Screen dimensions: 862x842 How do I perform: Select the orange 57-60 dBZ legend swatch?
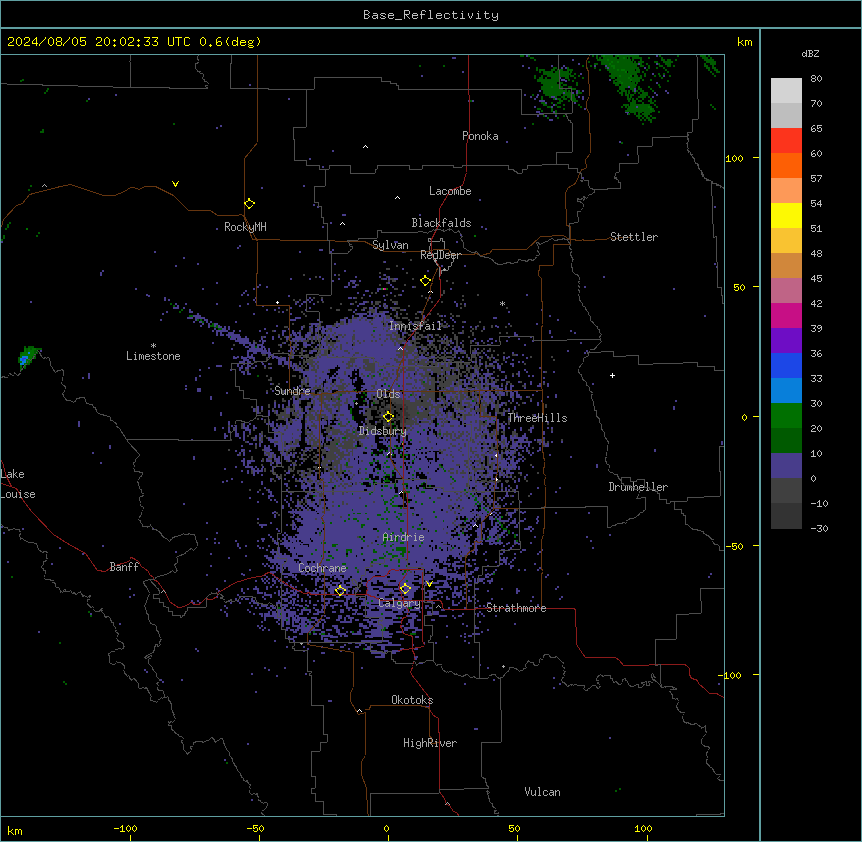click(786, 165)
